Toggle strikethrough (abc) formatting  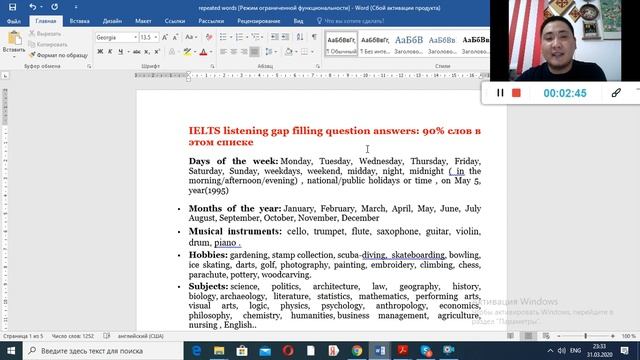coord(136,52)
